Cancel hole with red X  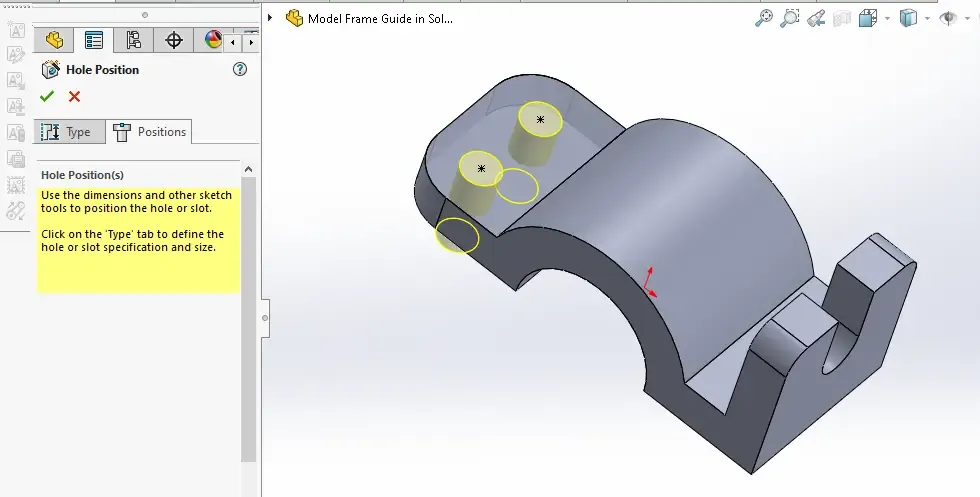(74, 96)
